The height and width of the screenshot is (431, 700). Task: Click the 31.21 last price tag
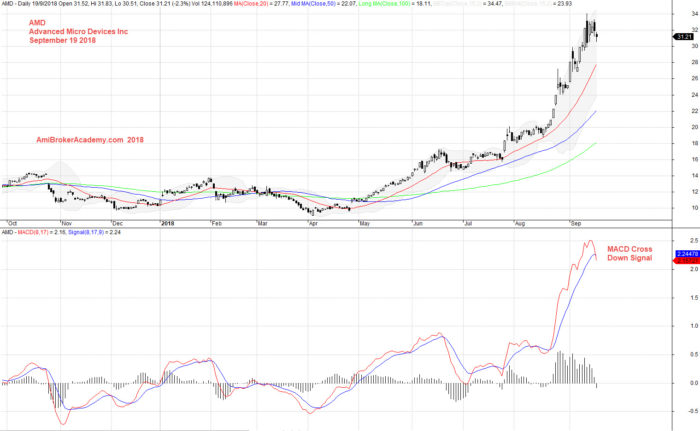coord(683,37)
